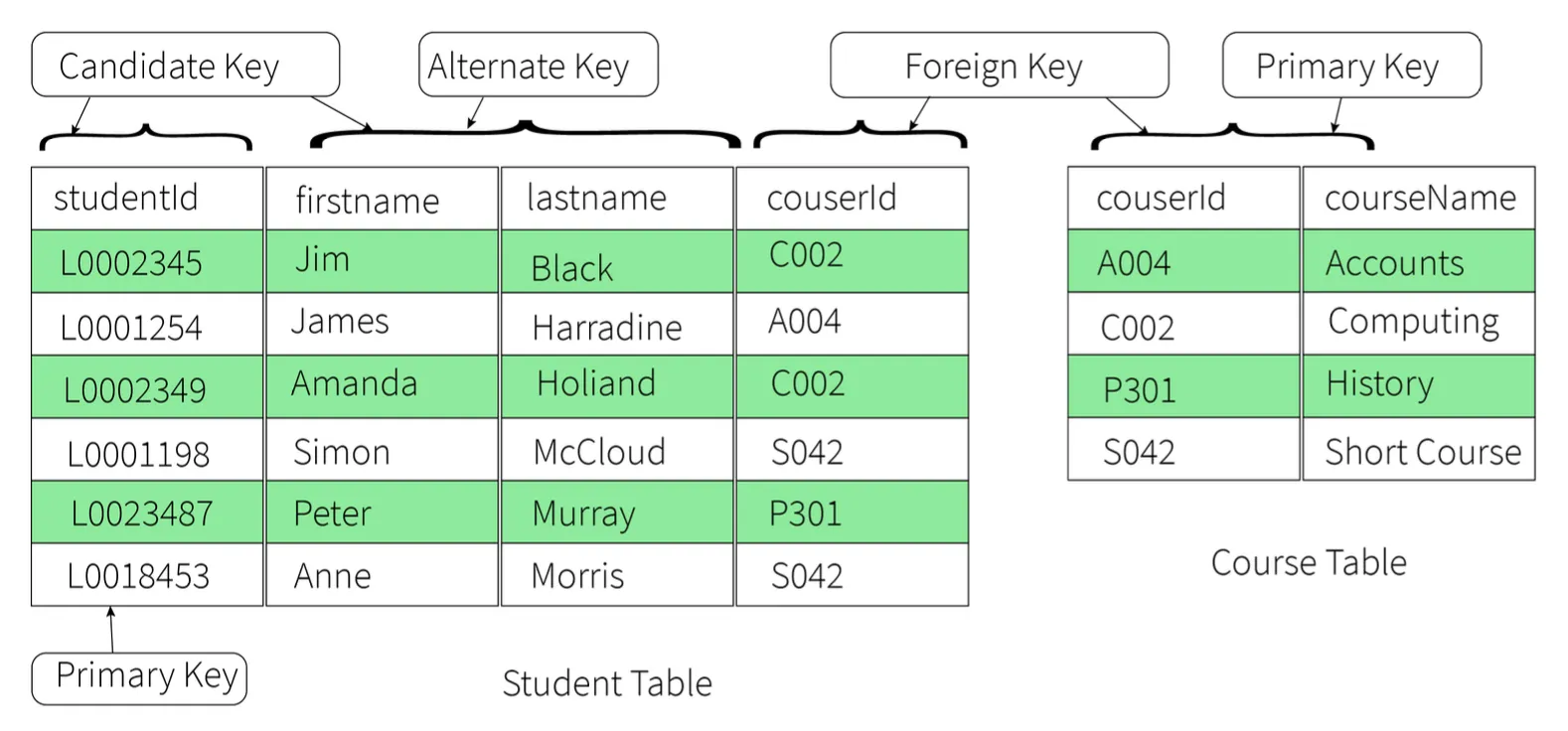
Task: Click the Harradine lastname cell
Action: pos(617,325)
